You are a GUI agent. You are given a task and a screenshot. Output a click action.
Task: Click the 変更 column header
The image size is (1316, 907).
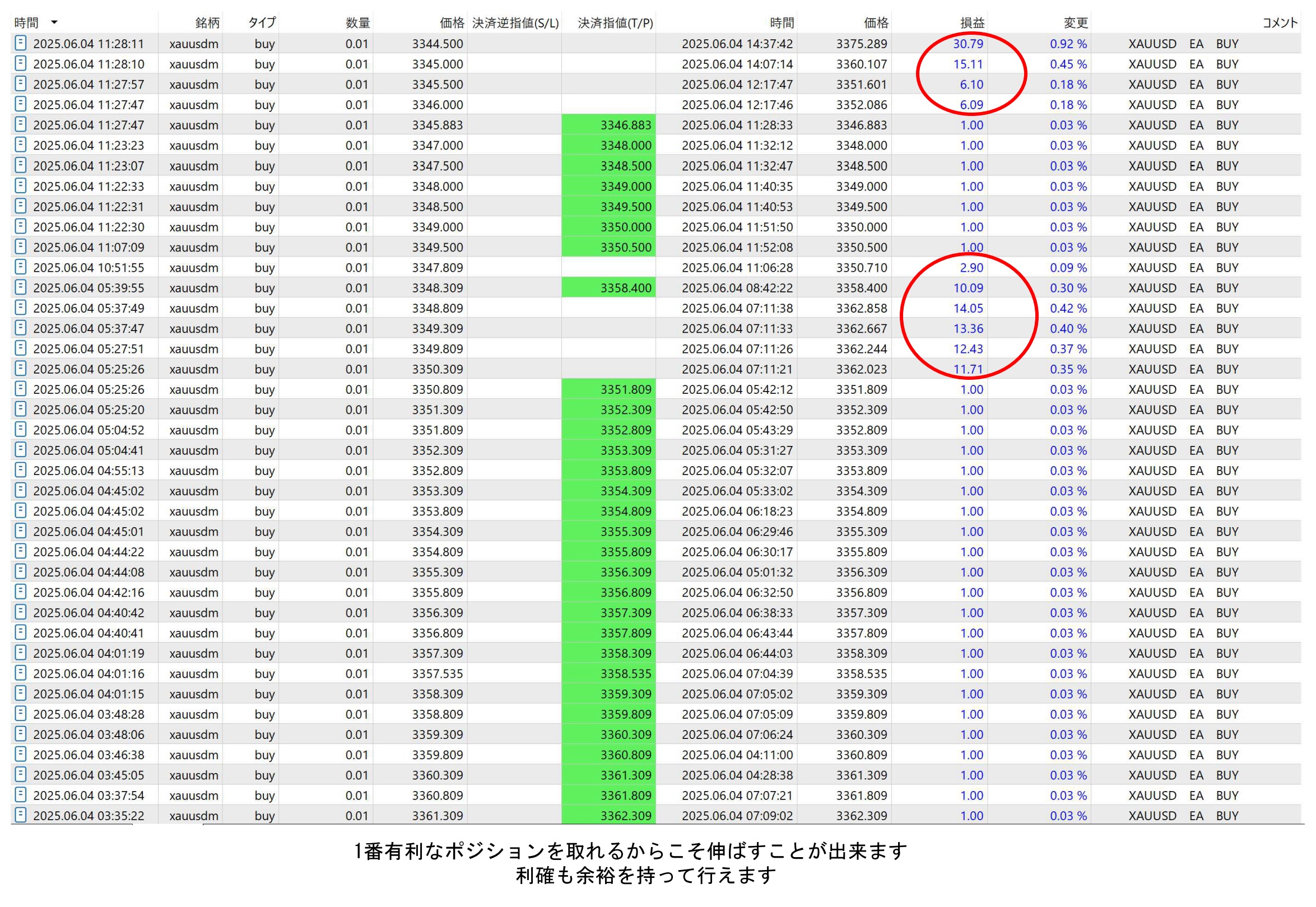coord(1075,23)
